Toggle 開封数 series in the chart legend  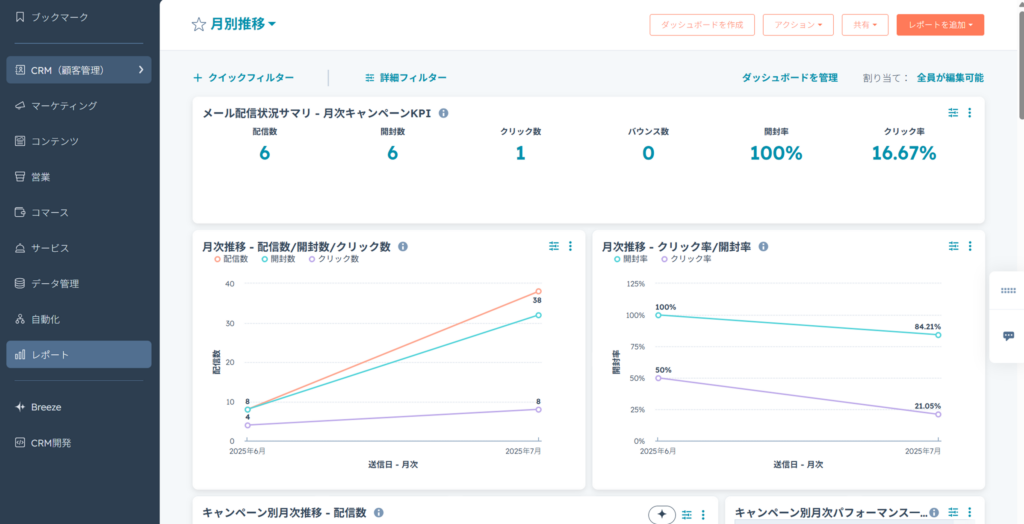(279, 259)
